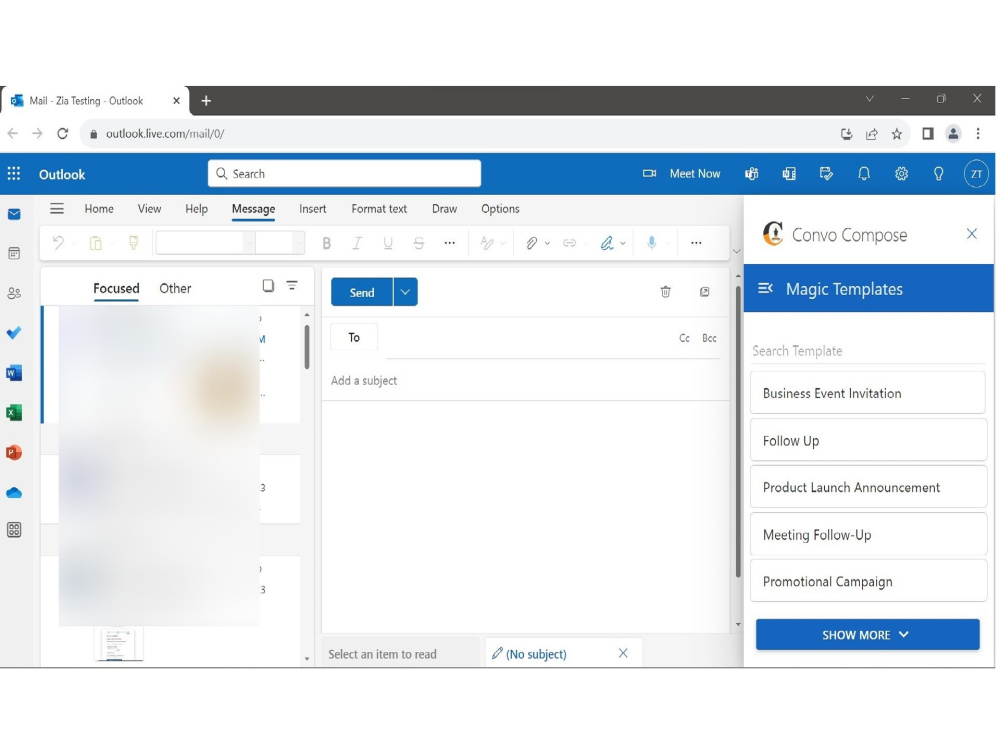This screenshot has width=1000, height=750.
Task: Open the Outlook app launcher grid
Action: tap(13, 173)
